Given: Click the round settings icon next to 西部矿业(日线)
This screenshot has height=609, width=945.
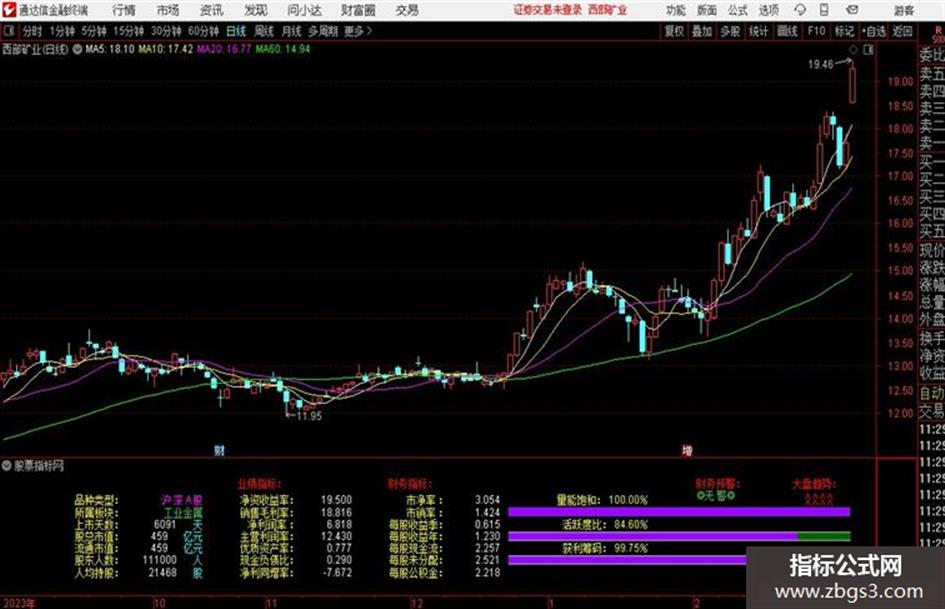Looking at the screenshot, I should [77, 49].
